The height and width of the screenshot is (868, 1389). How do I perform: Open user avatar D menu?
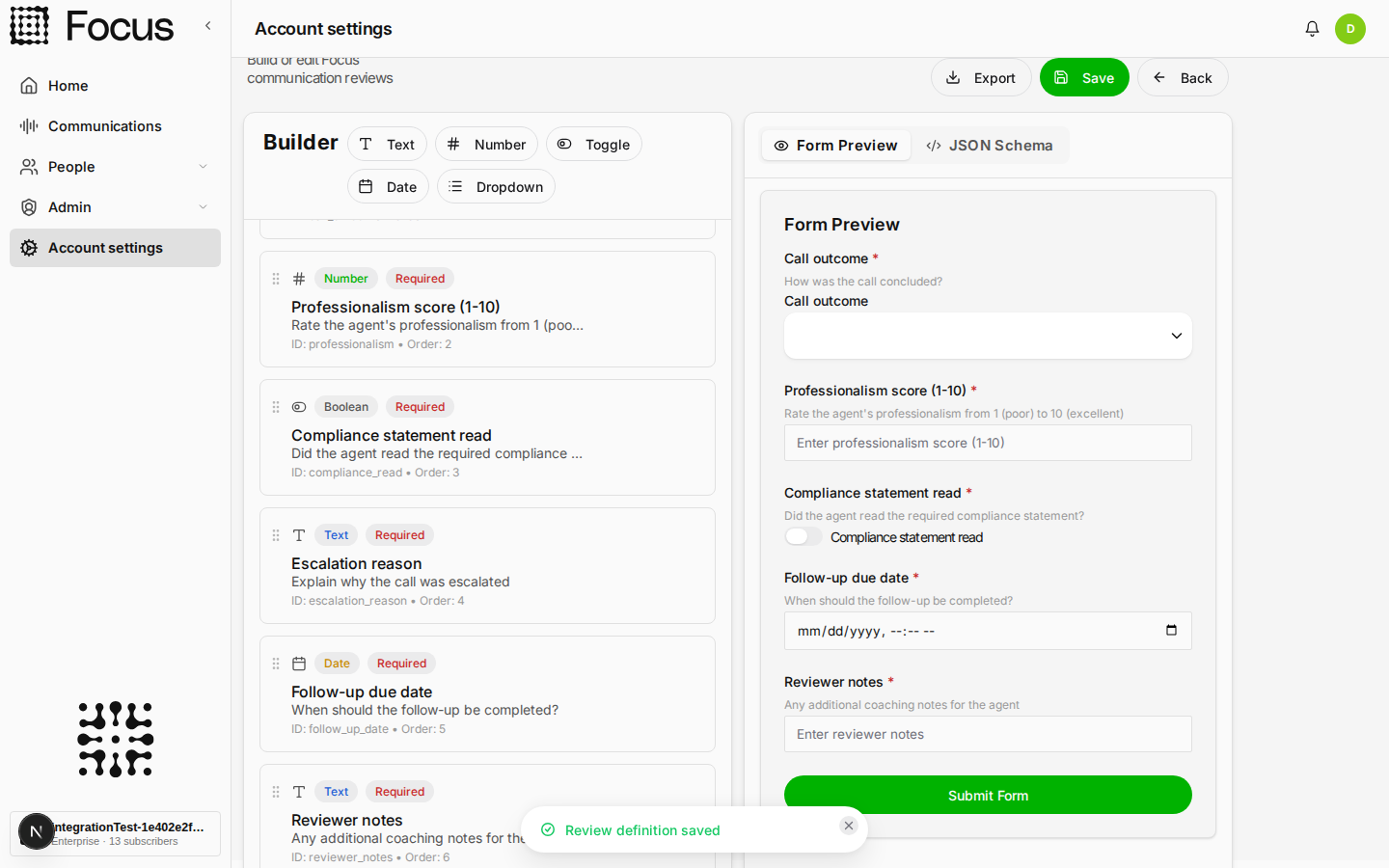[1350, 29]
